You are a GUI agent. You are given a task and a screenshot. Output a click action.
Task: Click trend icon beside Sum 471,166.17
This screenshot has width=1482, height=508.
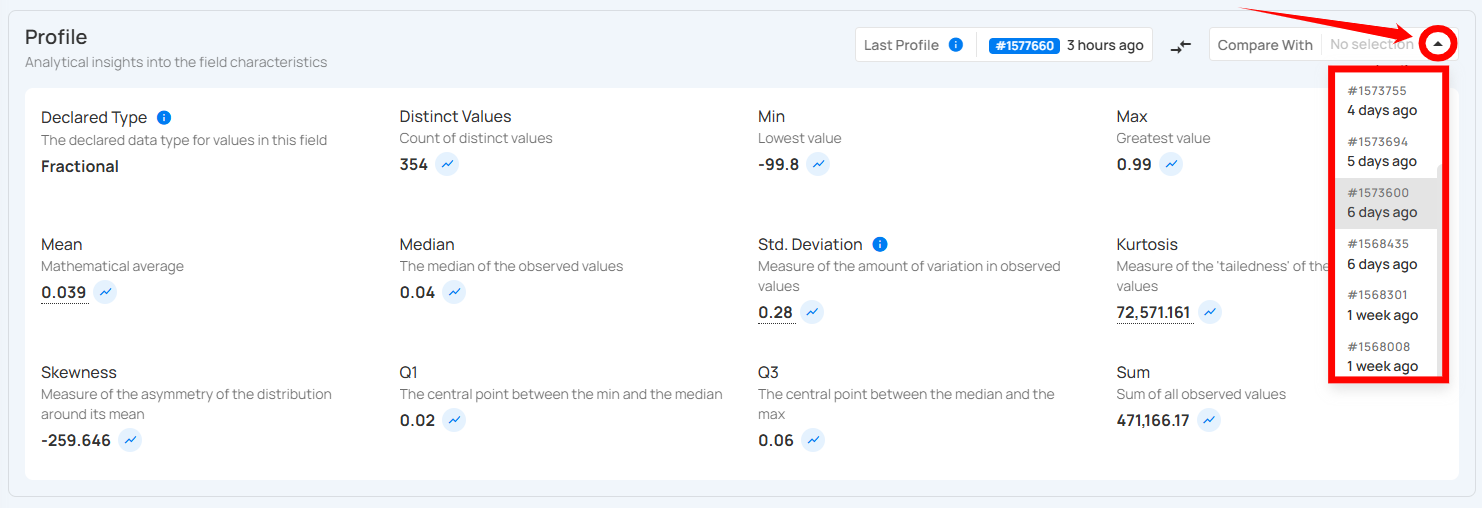click(x=1209, y=420)
